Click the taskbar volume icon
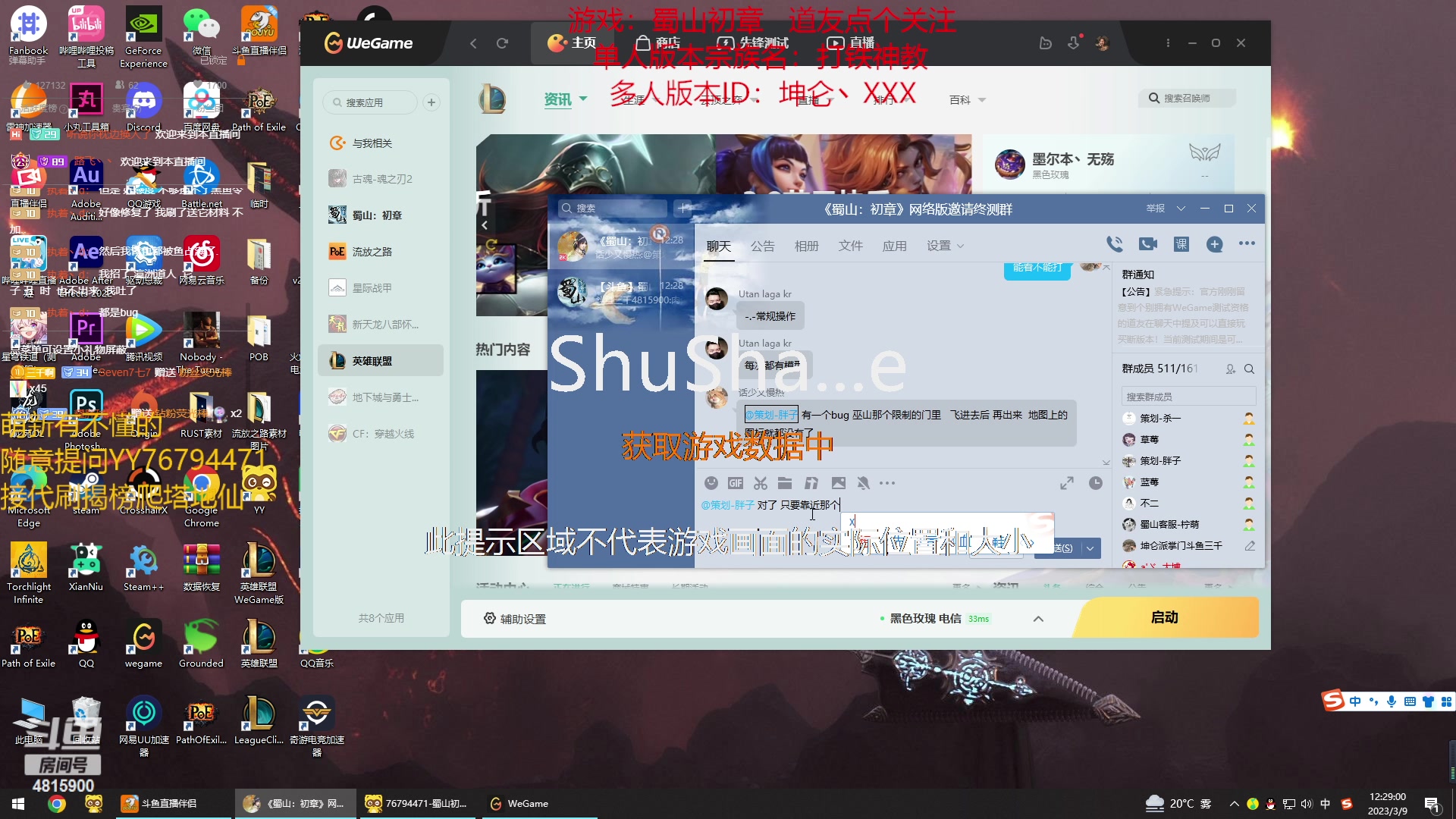This screenshot has height=819, width=1456. [x=1307, y=804]
